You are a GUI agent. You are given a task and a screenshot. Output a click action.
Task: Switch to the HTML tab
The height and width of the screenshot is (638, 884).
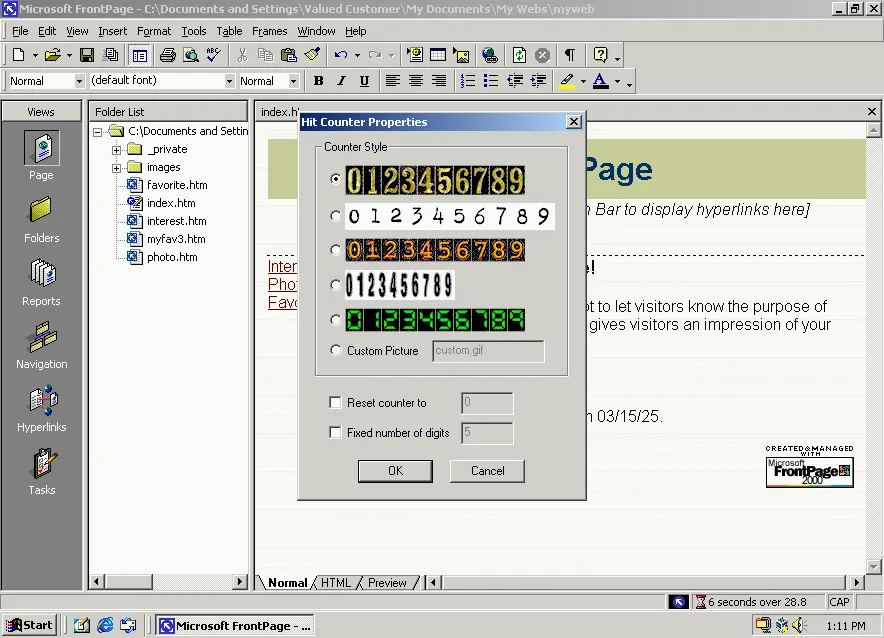336,582
